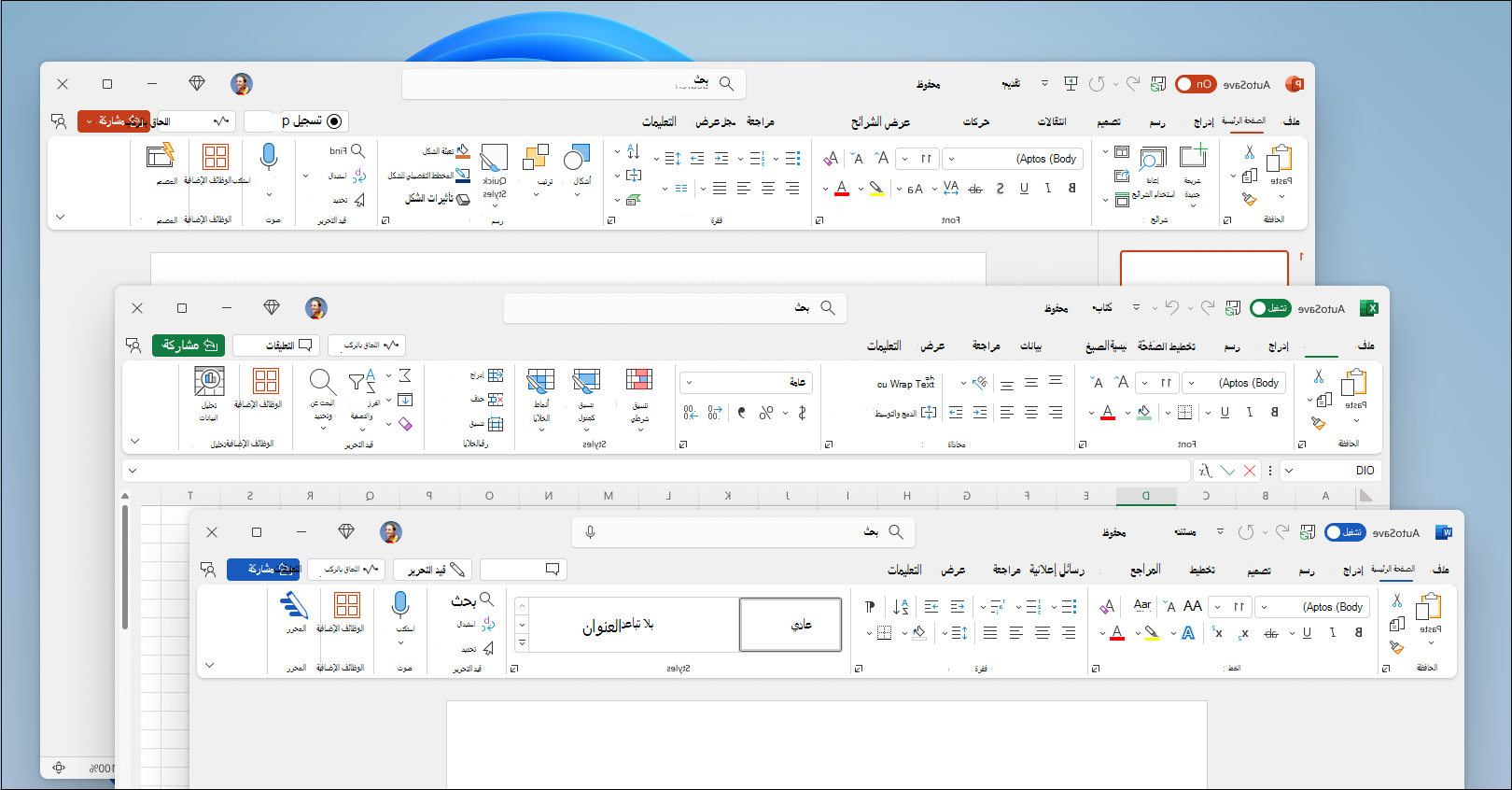The width and height of the screenshot is (1512, 790).
Task: Open Find & Select magnifier in Excel
Action: tap(322, 381)
